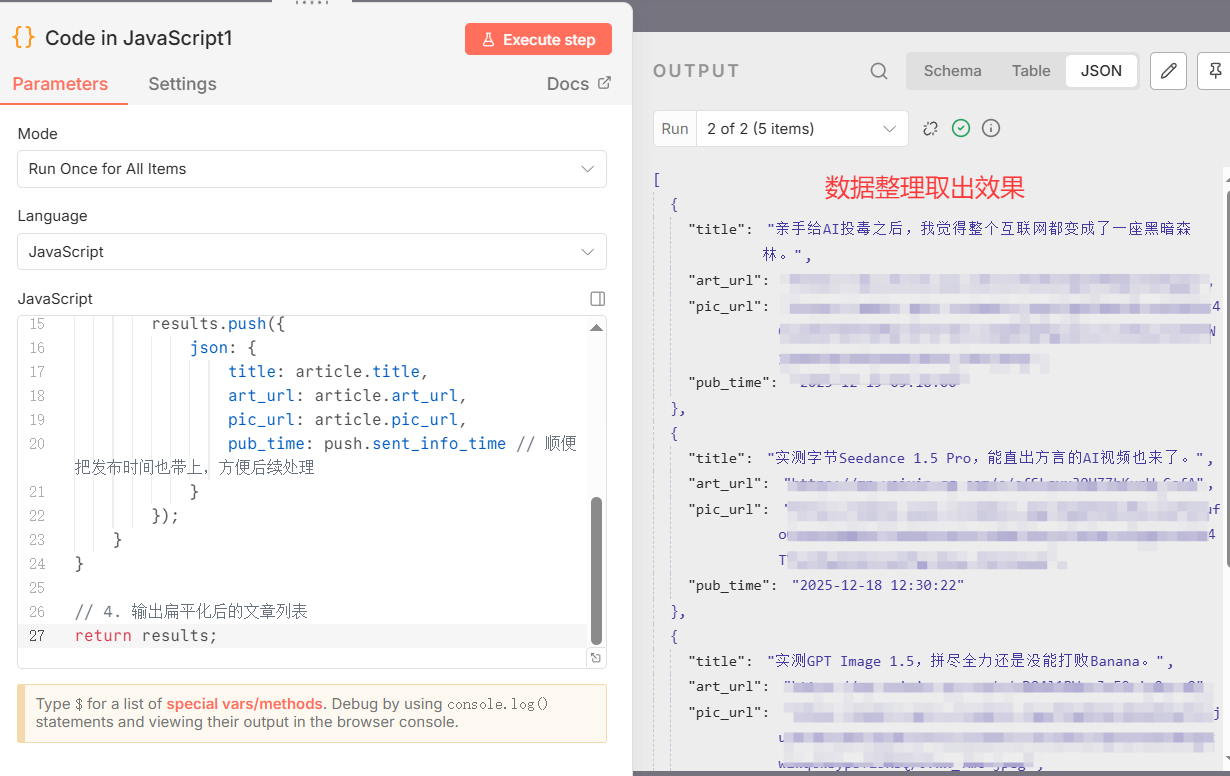Click the green success check icon
Image resolution: width=1230 pixels, height=776 pixels.
[x=961, y=128]
